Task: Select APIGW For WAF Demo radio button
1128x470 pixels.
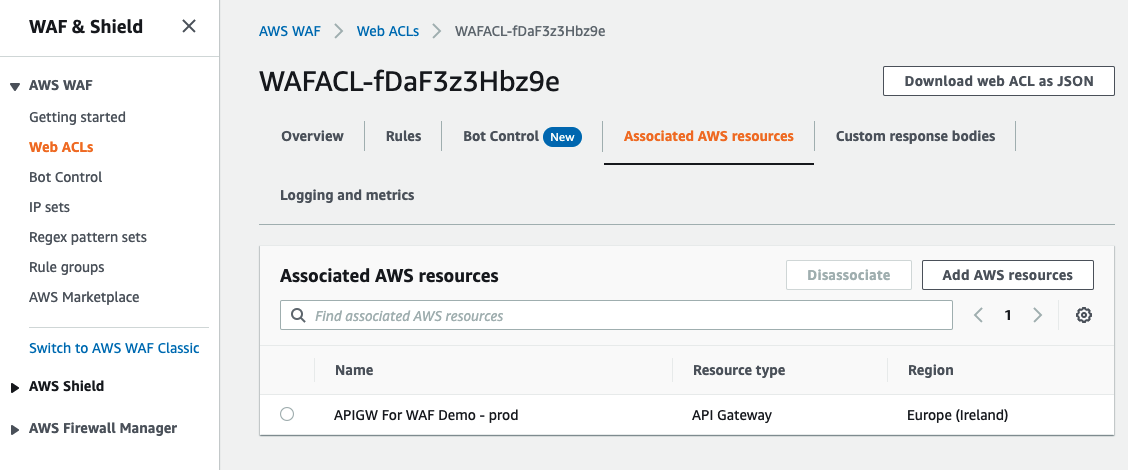Action: [x=287, y=414]
